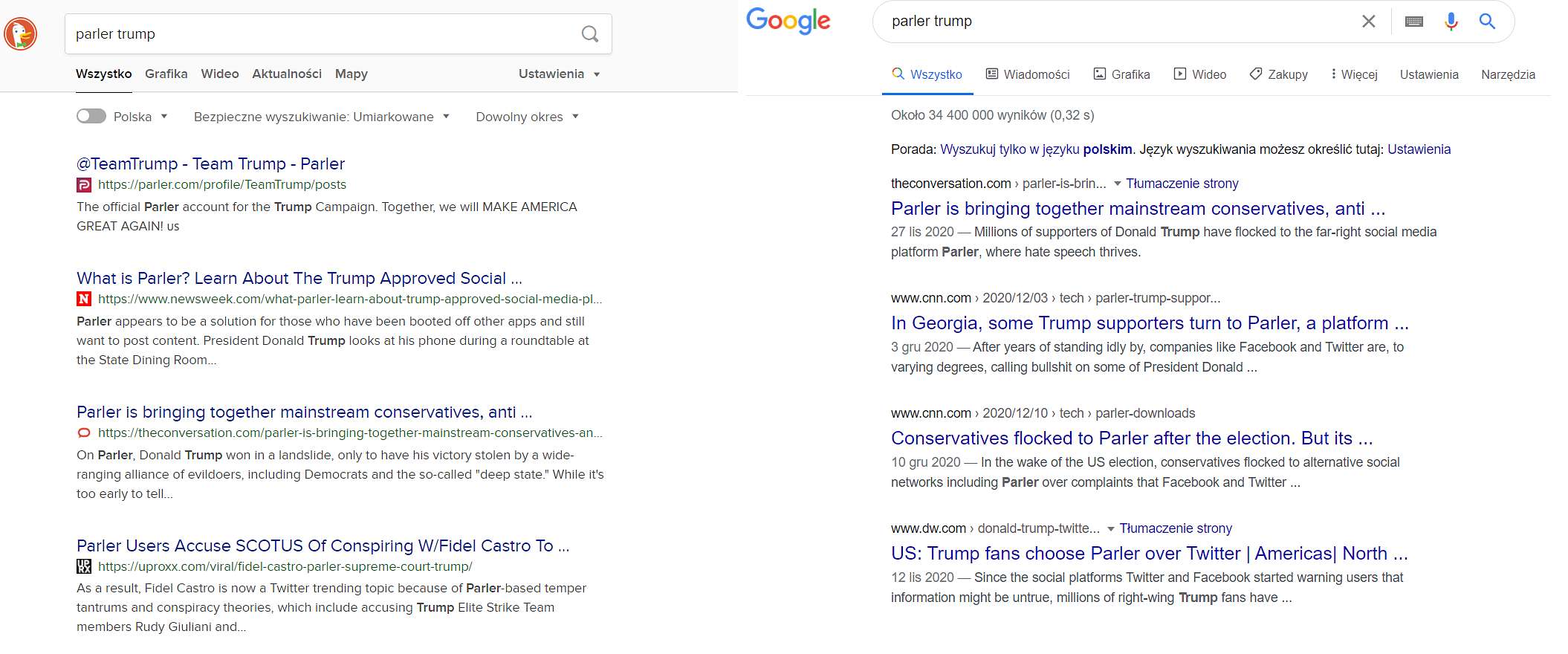Click Google blue search magnifier button
This screenshot has width=1568, height=654.
click(1487, 22)
